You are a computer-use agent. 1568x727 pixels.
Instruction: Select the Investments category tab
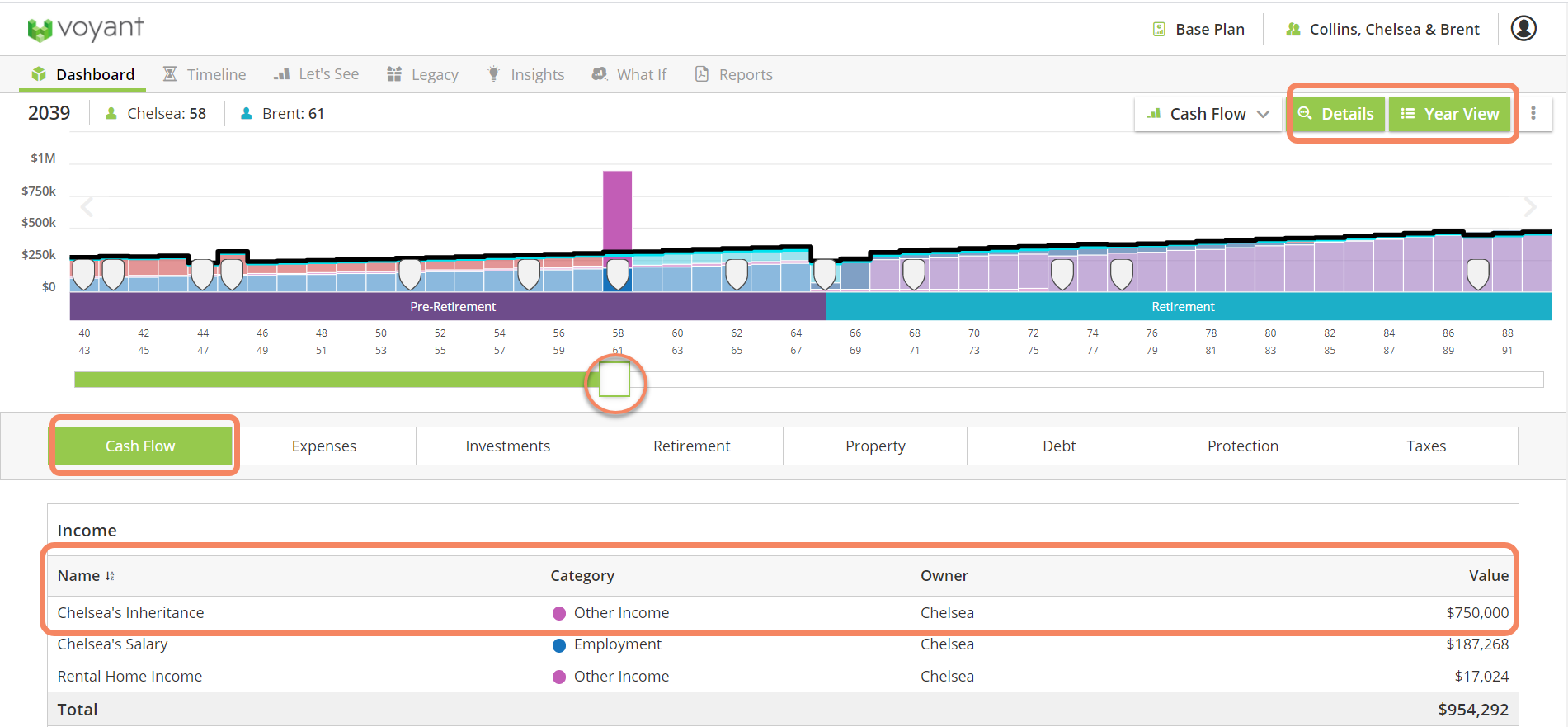507,446
